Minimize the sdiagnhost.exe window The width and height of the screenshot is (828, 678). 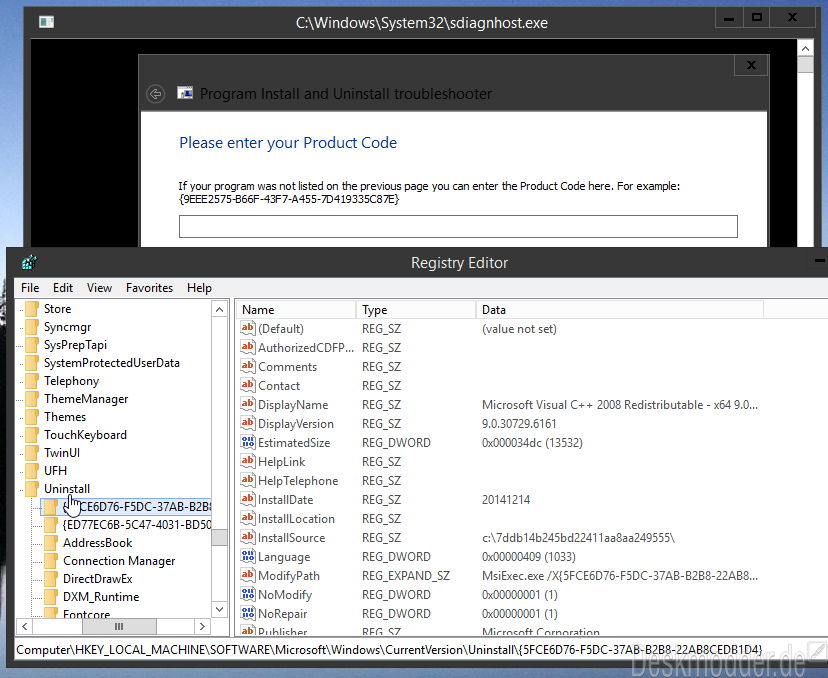coord(729,17)
